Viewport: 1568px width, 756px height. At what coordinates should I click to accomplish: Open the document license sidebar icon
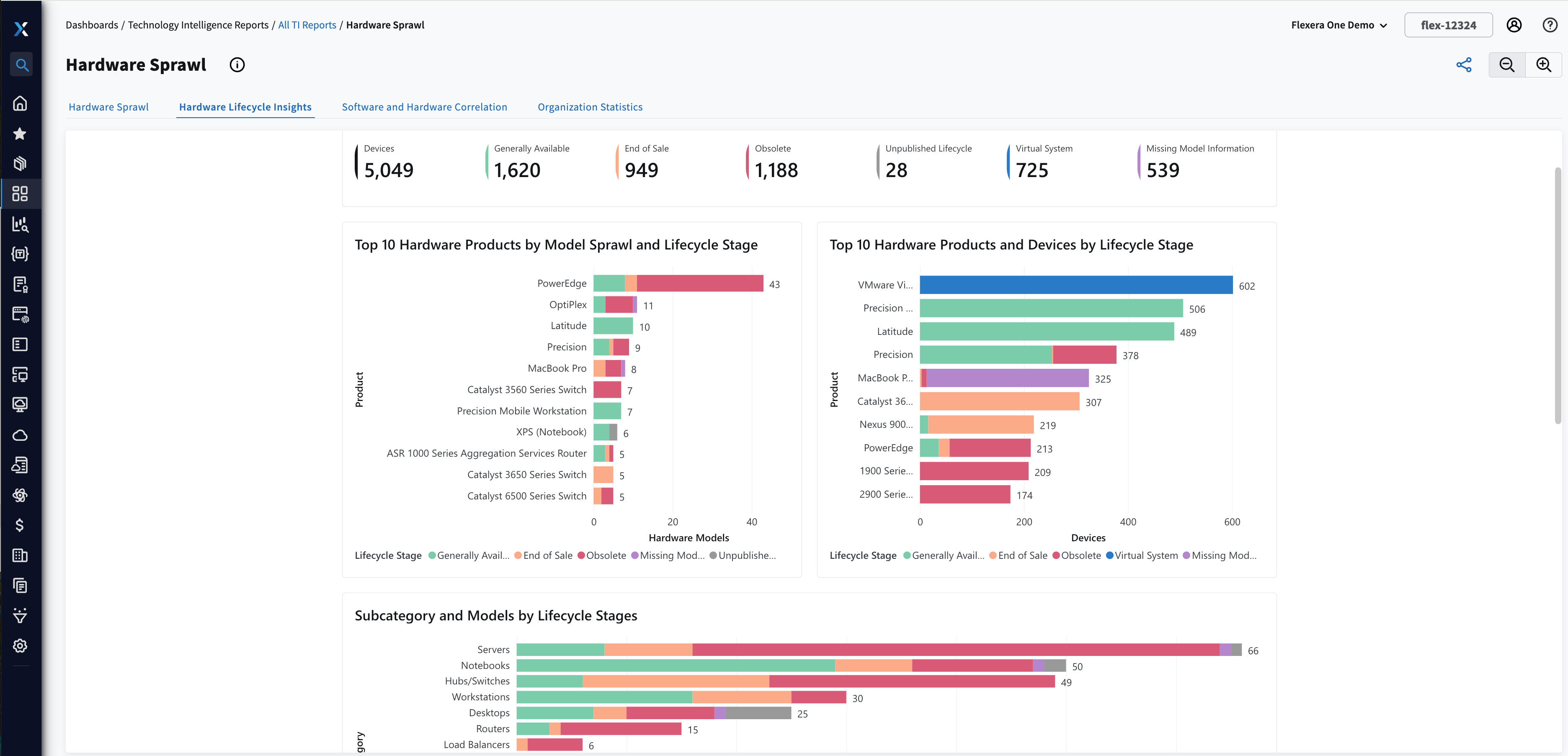(20, 284)
